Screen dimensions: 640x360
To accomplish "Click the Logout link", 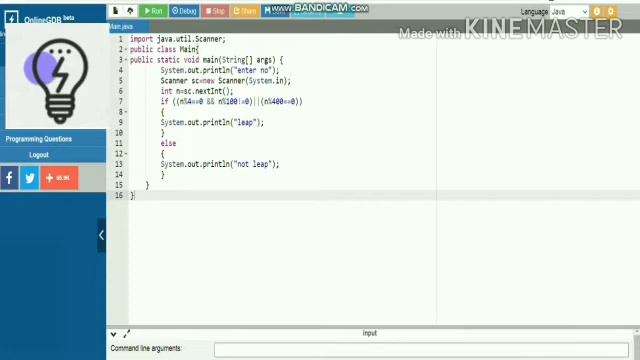I will (x=39, y=155).
